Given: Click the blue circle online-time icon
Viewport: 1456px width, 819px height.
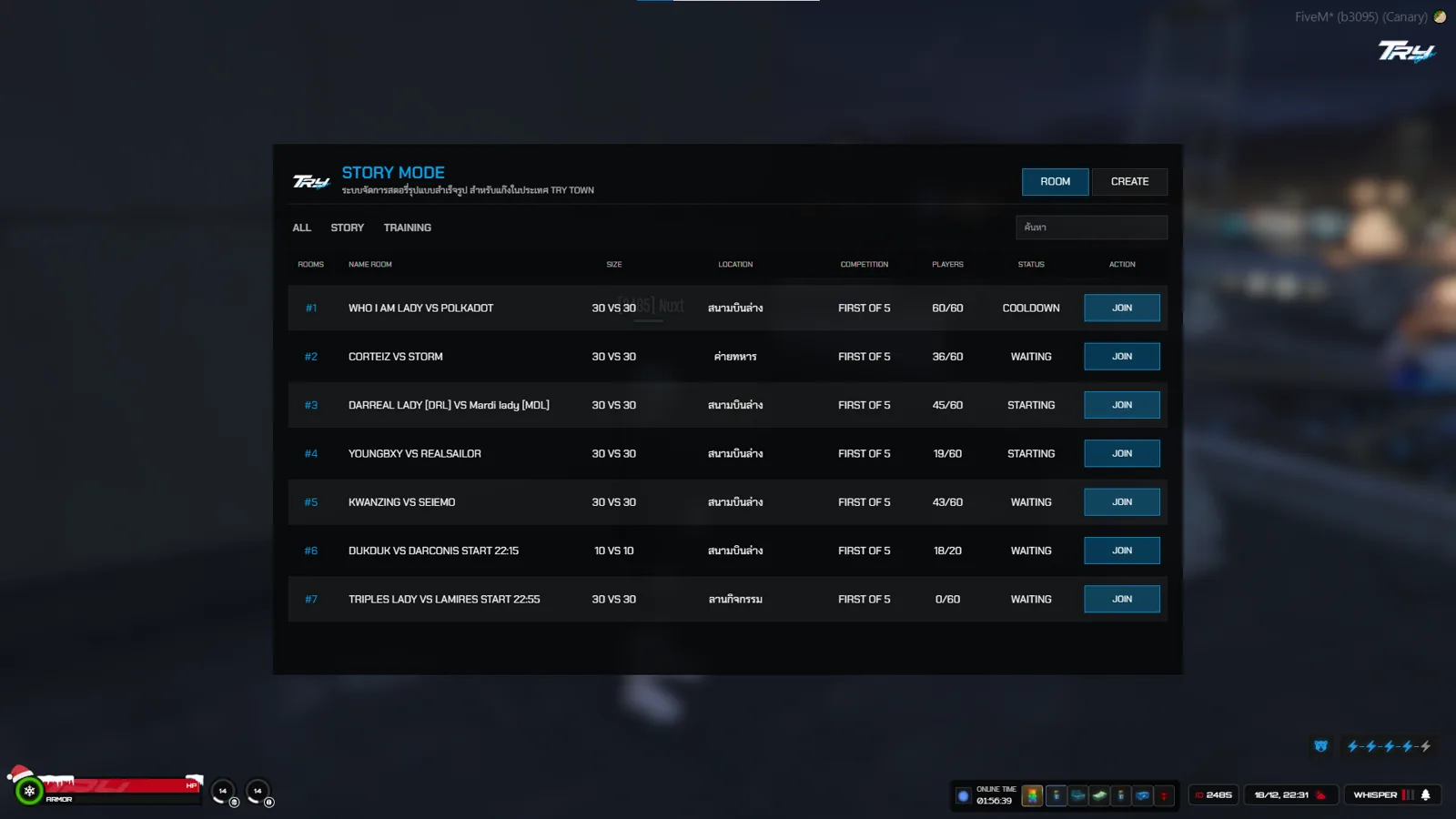Looking at the screenshot, I should (963, 795).
